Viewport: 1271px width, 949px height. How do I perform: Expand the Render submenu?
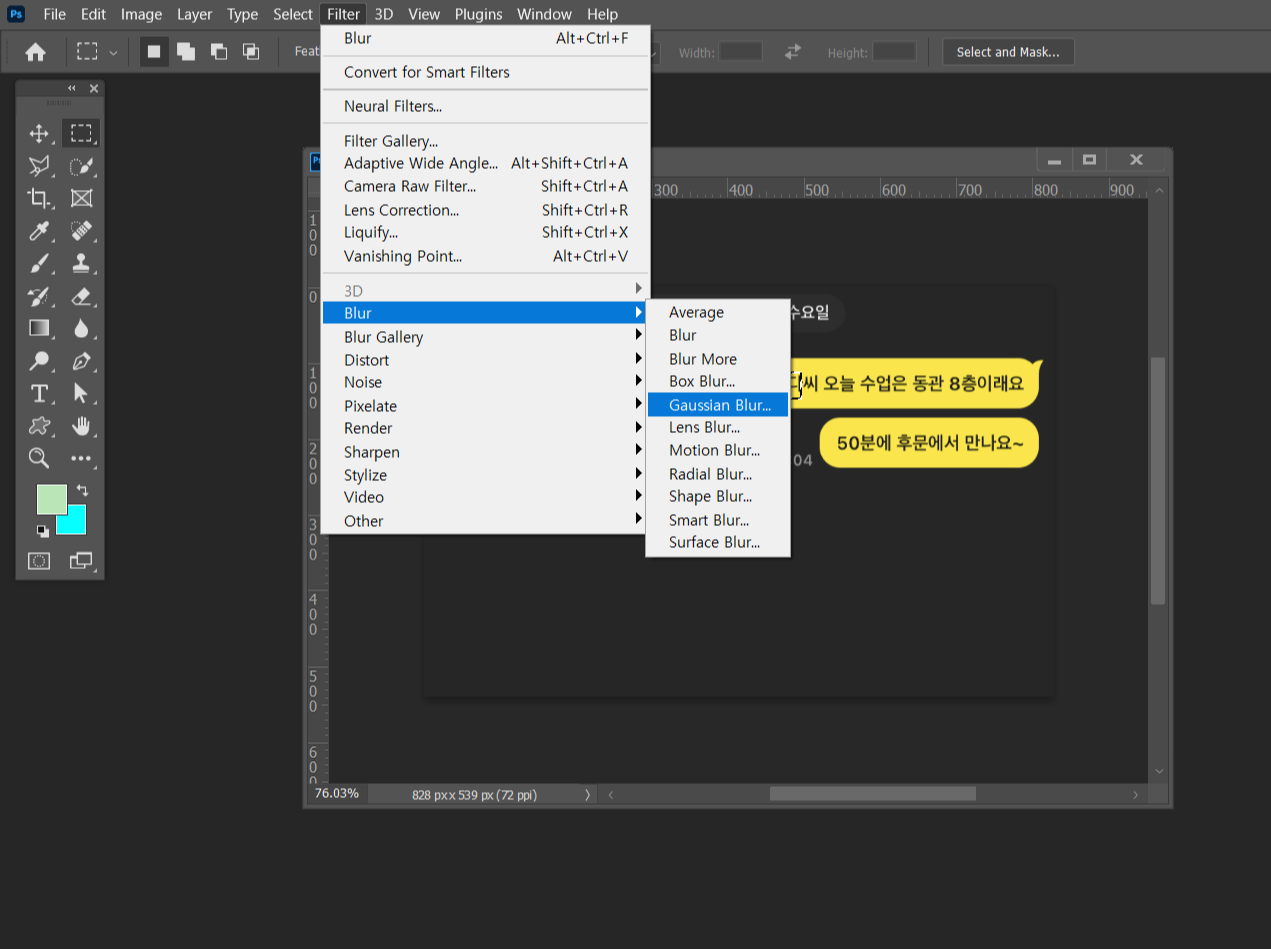pos(484,428)
